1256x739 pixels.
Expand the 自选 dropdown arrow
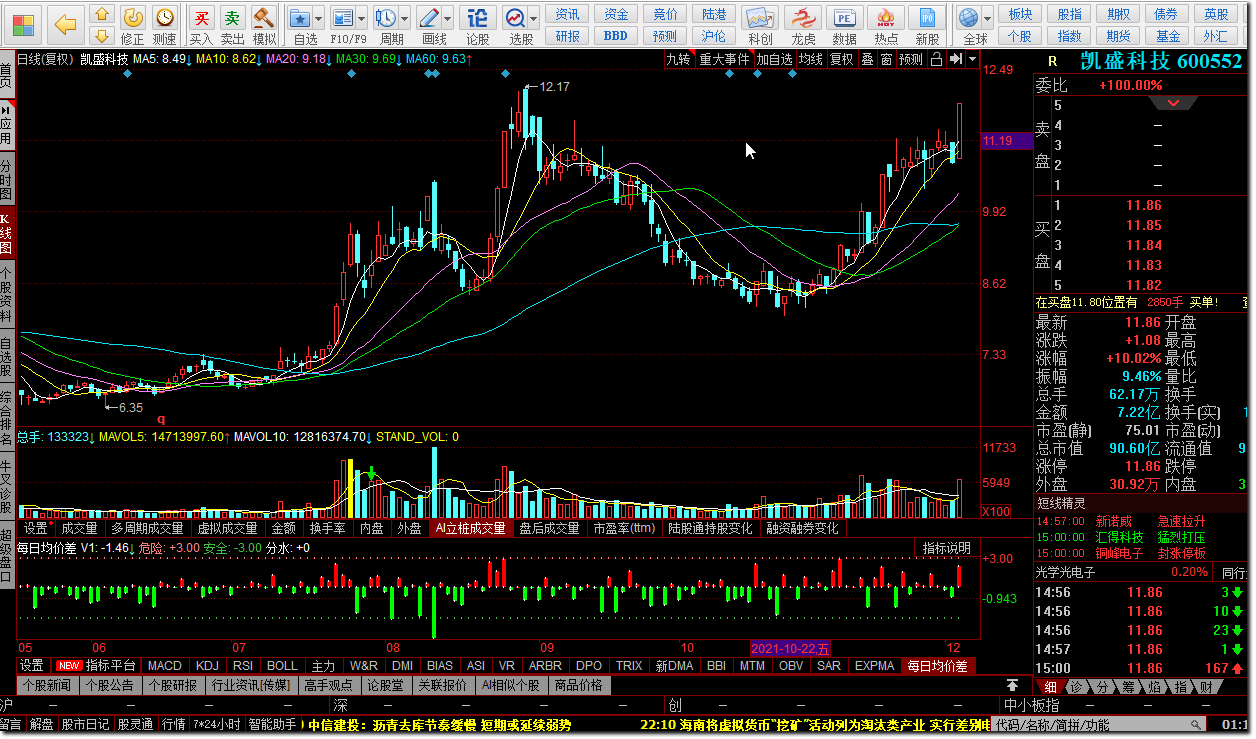[x=319, y=19]
